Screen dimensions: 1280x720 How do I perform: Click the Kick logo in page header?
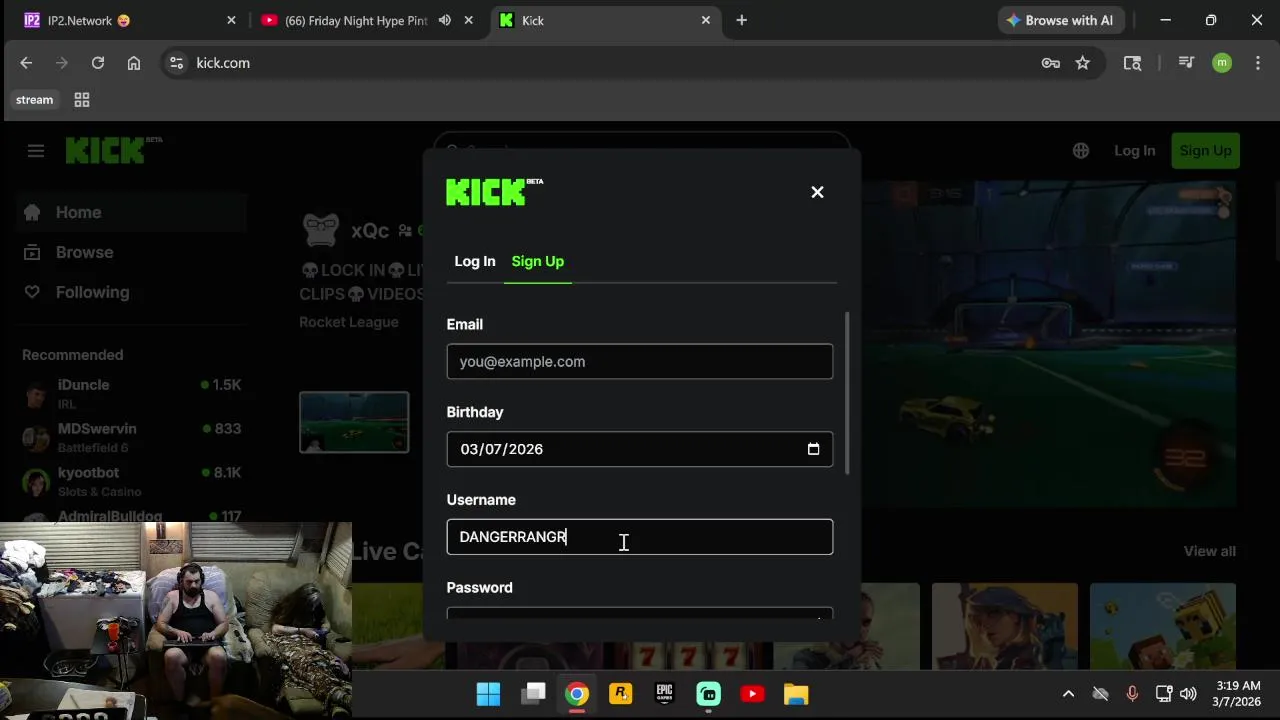113,150
